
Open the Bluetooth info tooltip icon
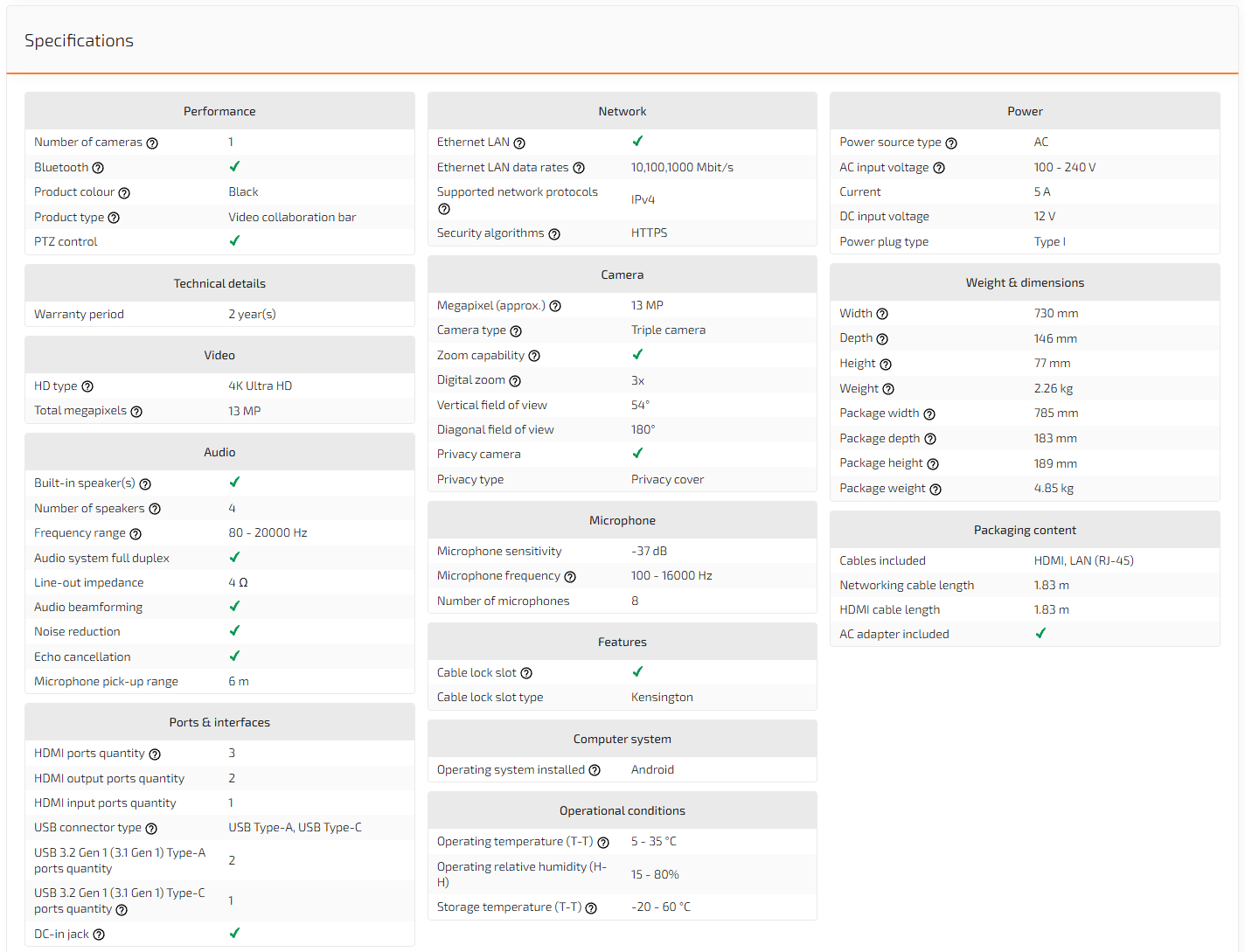coord(98,168)
